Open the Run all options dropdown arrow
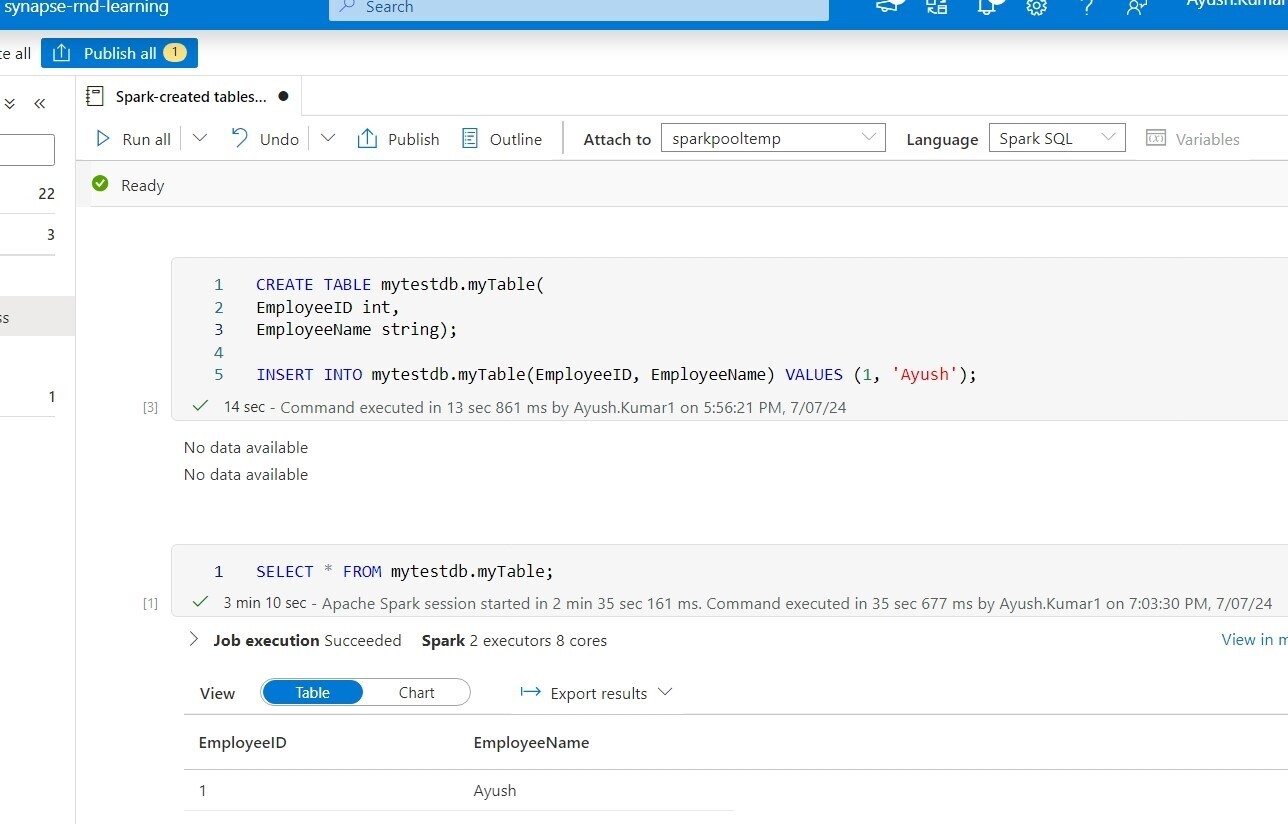Viewport: 1288px width, 824px height. [x=200, y=138]
